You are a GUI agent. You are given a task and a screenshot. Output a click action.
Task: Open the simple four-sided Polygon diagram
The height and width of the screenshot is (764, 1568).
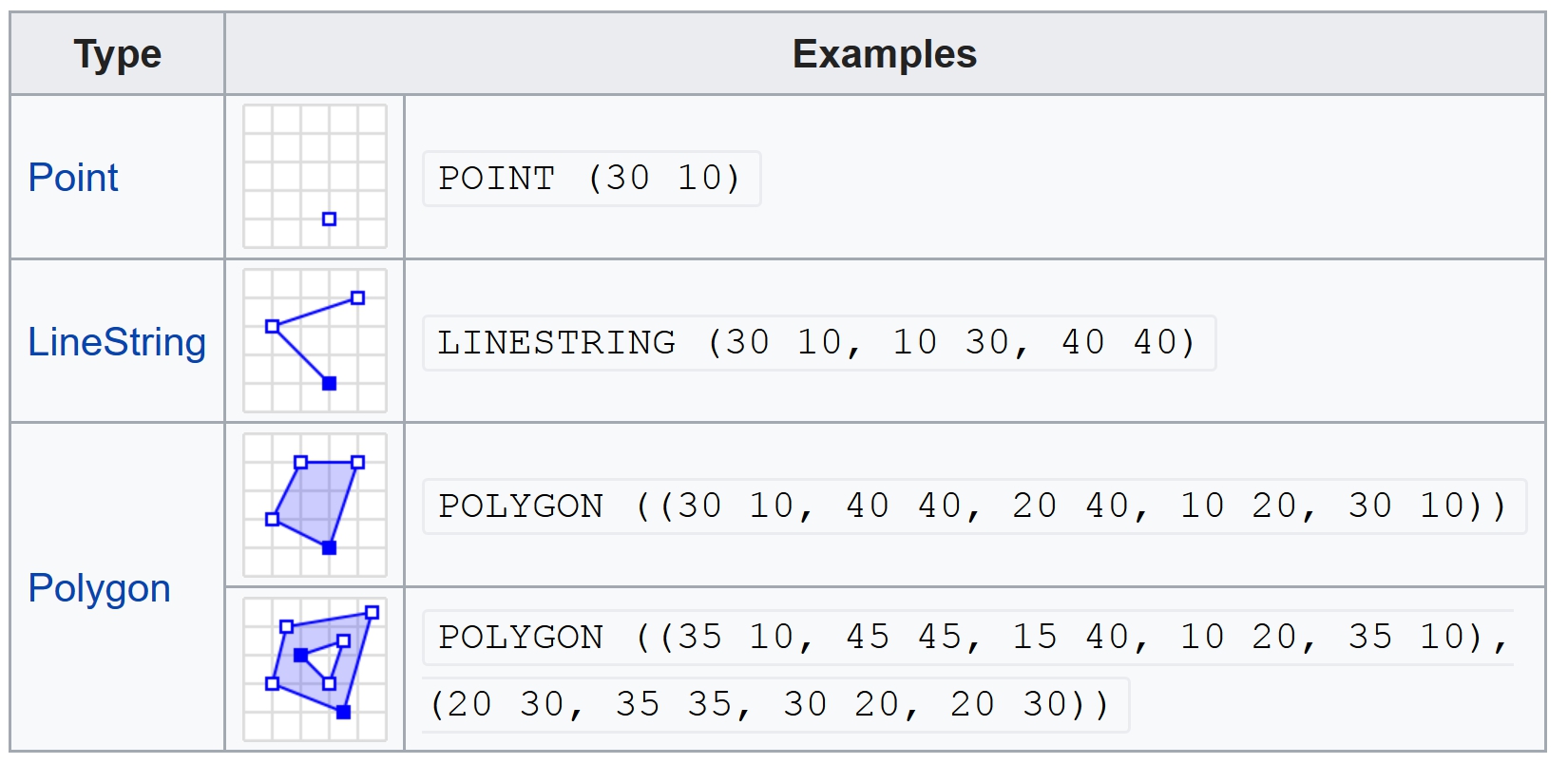point(315,506)
